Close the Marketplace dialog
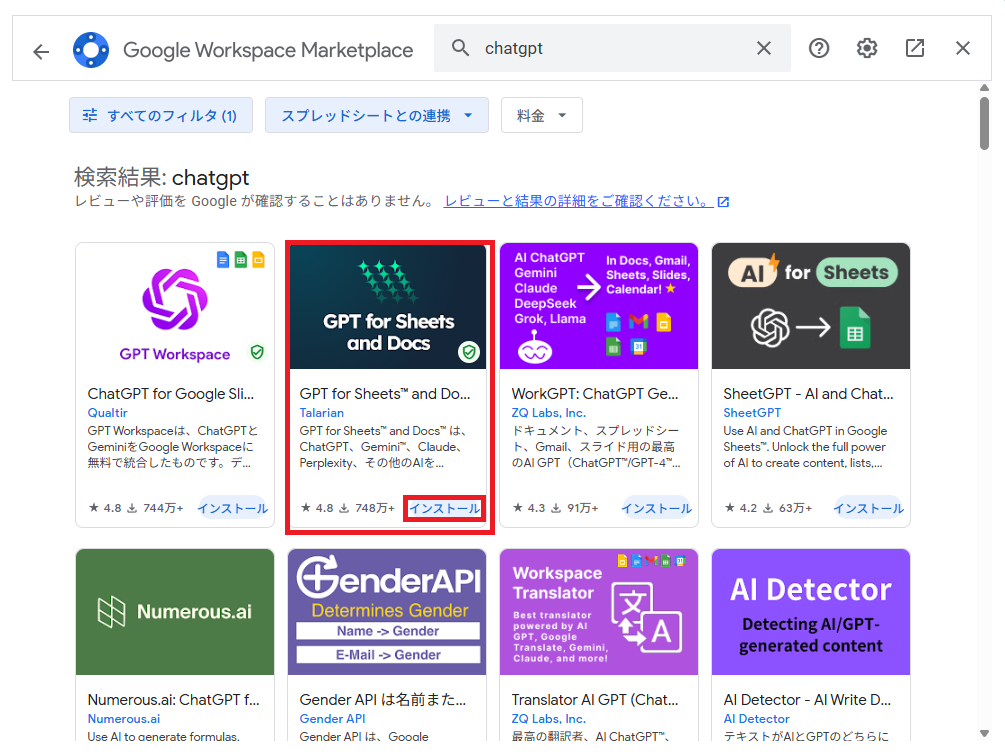 (x=962, y=48)
